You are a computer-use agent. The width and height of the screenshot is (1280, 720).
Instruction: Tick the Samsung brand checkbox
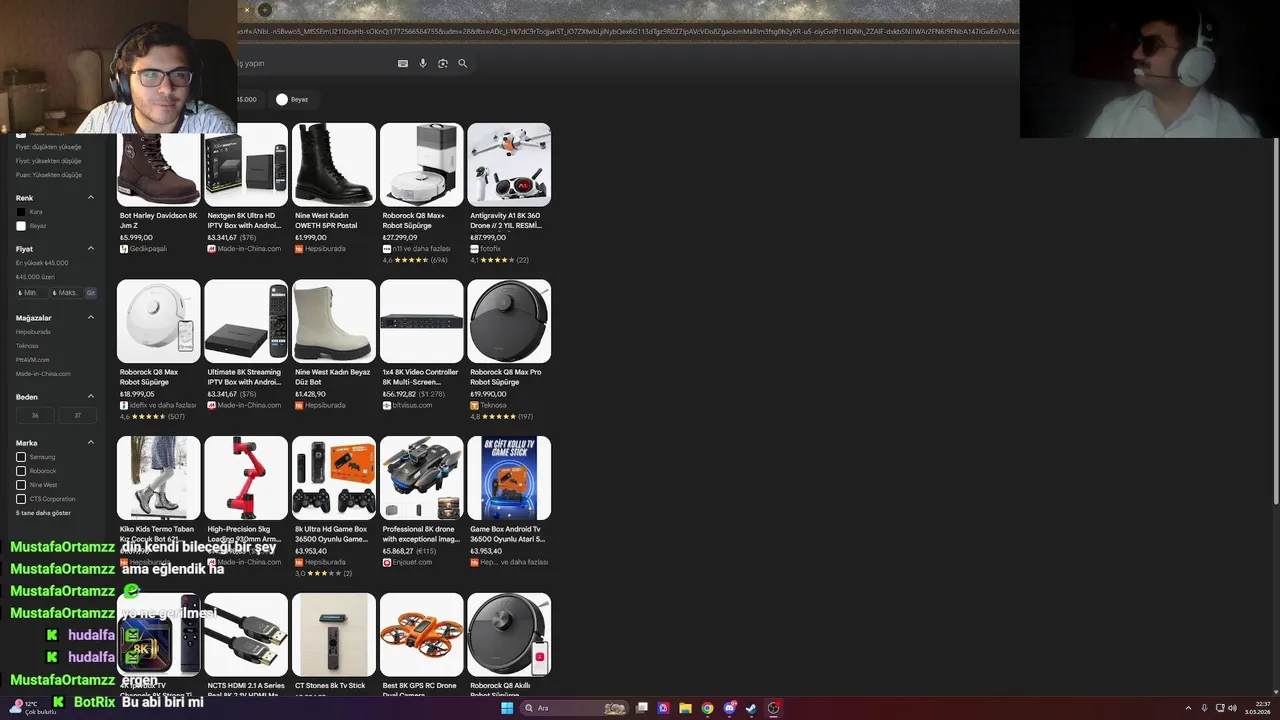coord(21,457)
